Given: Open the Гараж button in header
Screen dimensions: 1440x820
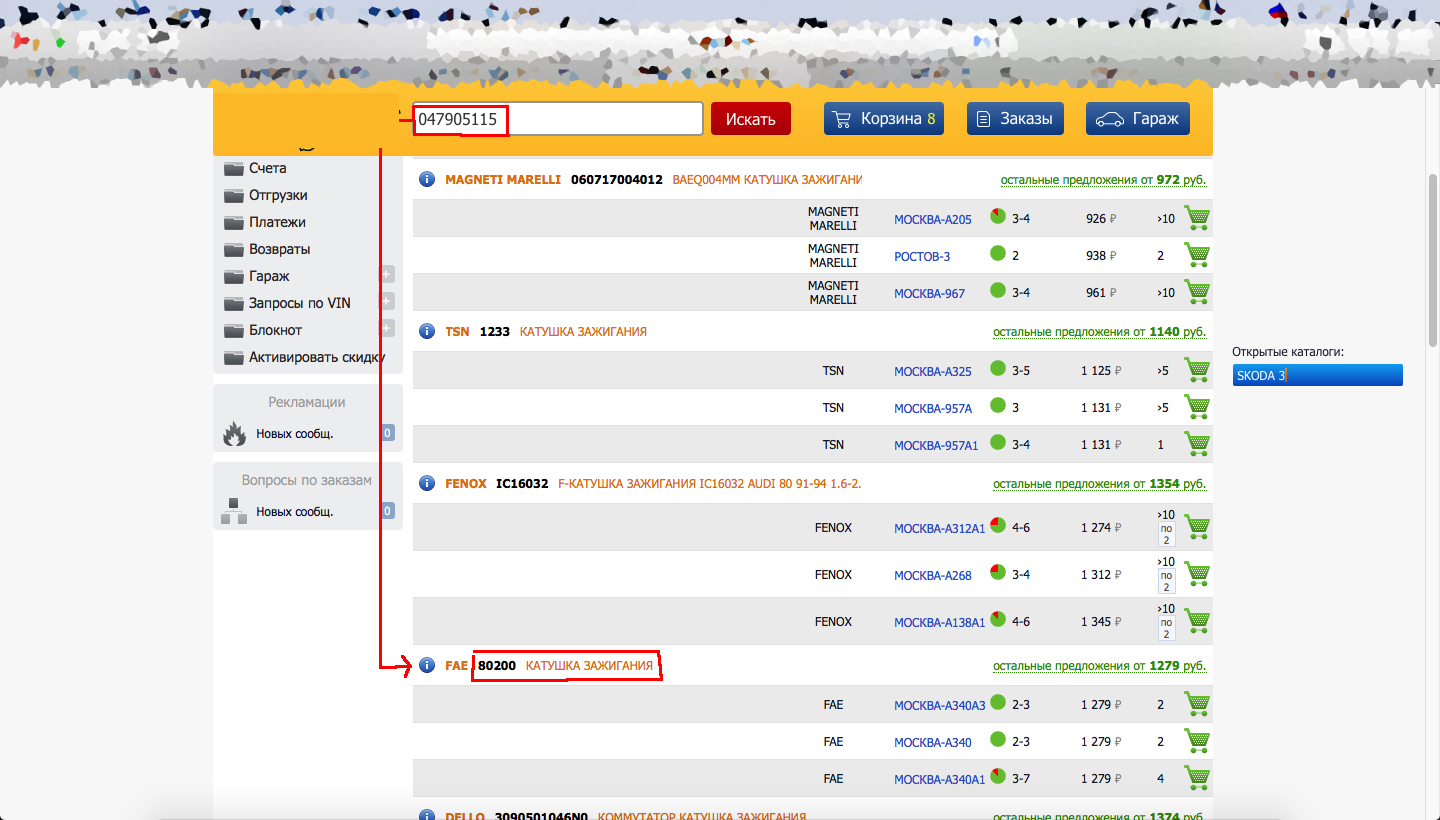Looking at the screenshot, I should tap(1138, 119).
